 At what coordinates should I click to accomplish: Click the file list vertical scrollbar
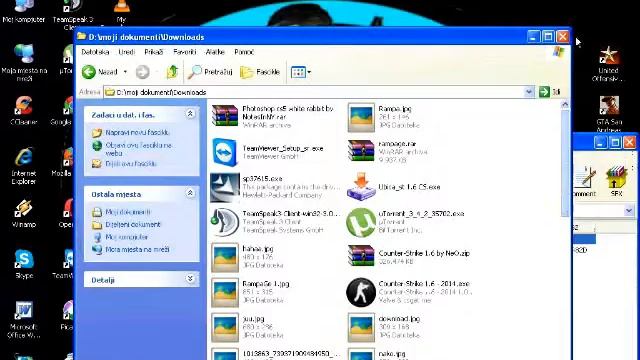565,163
